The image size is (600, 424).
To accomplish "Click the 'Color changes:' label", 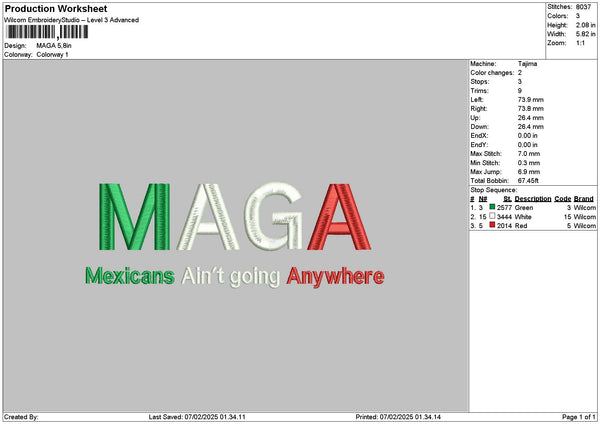I will coord(492,73).
